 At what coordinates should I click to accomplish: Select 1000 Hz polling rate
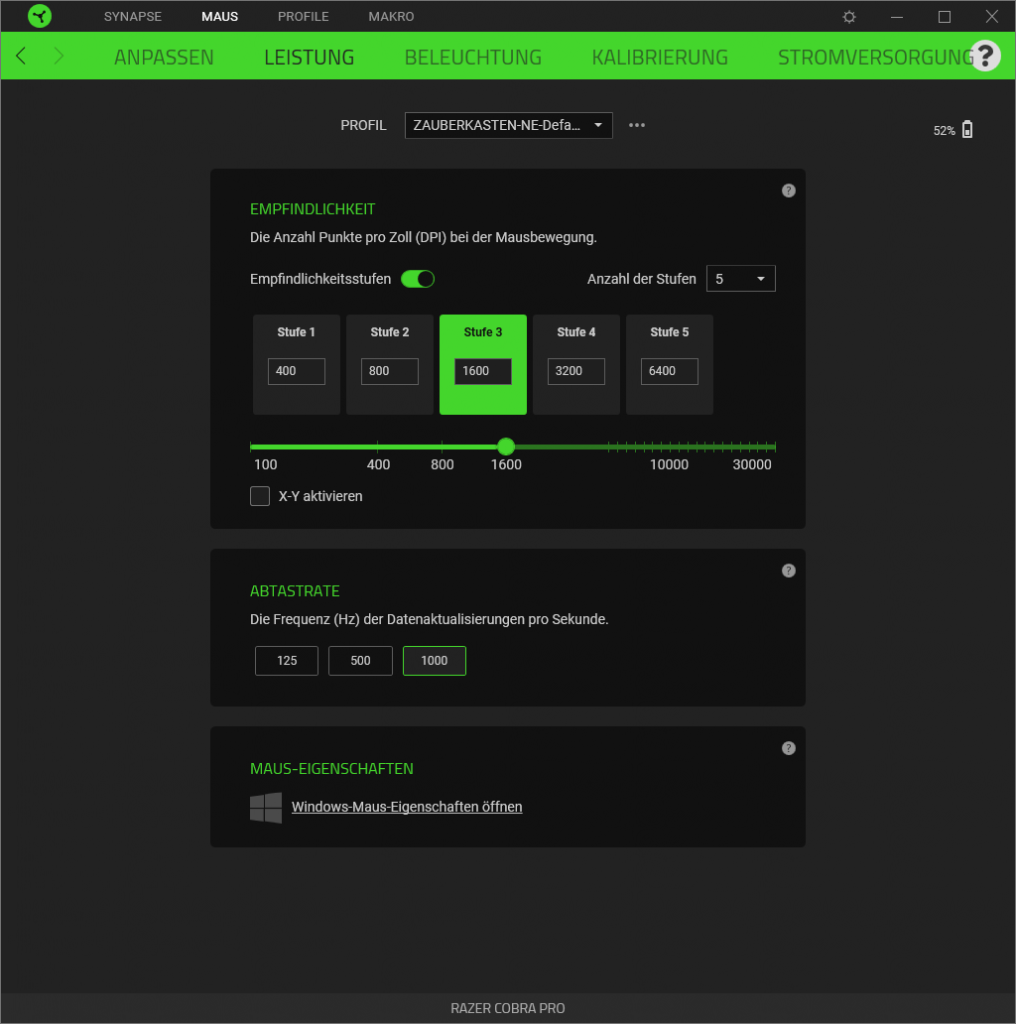434,660
